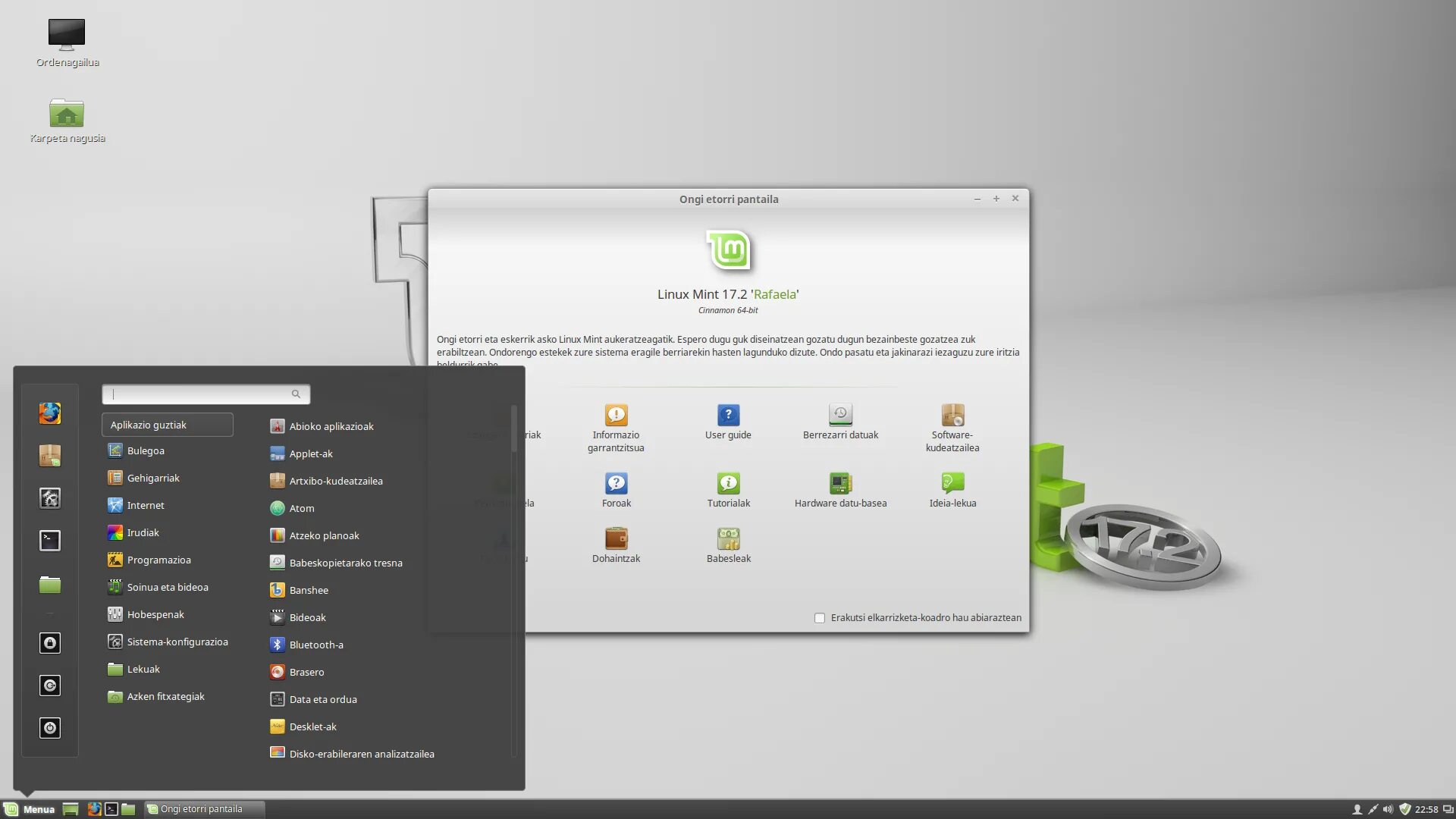1456x819 pixels.
Task: Select Internet category in menu
Action: tap(168, 505)
